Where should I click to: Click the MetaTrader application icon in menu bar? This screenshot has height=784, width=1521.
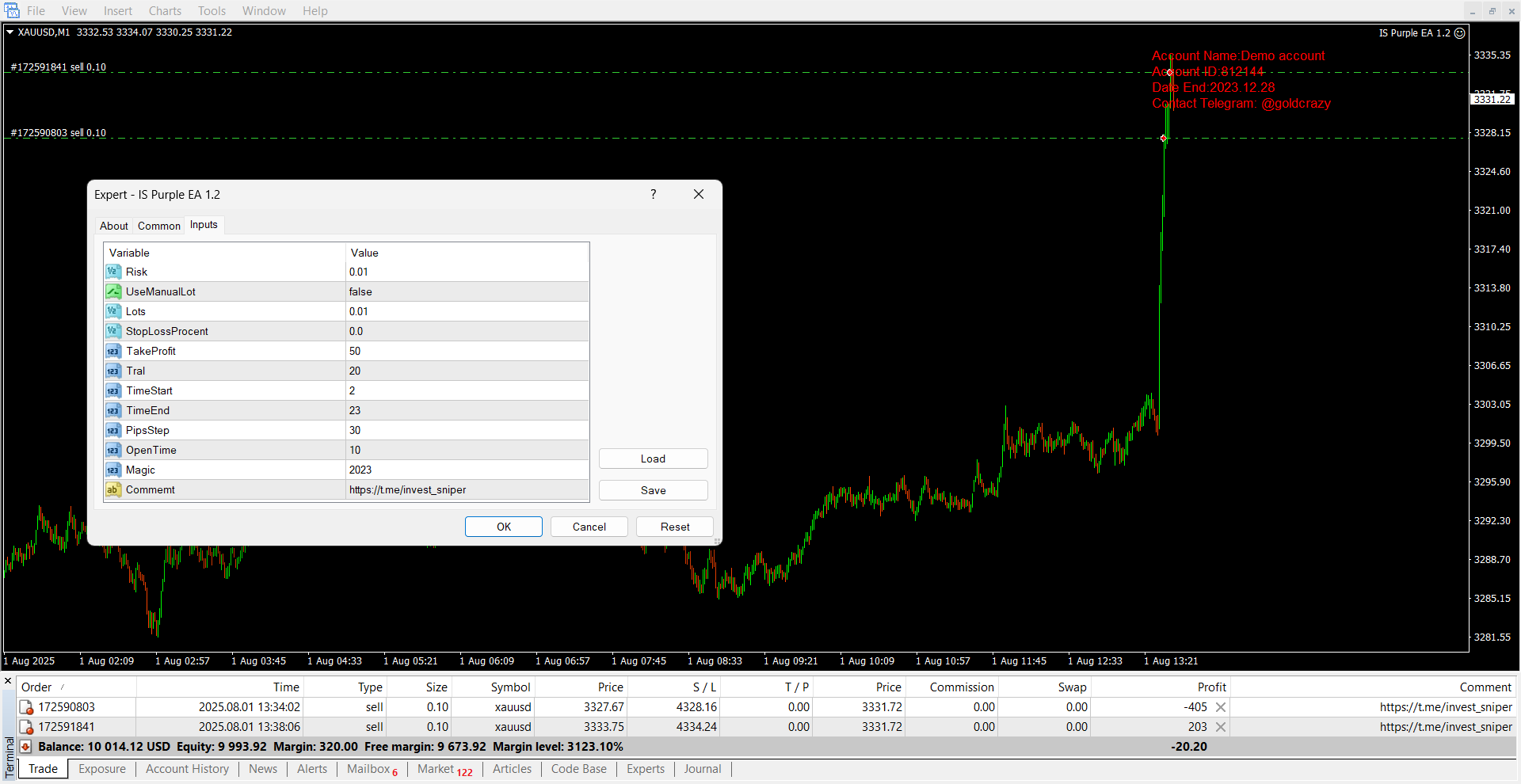[x=12, y=10]
